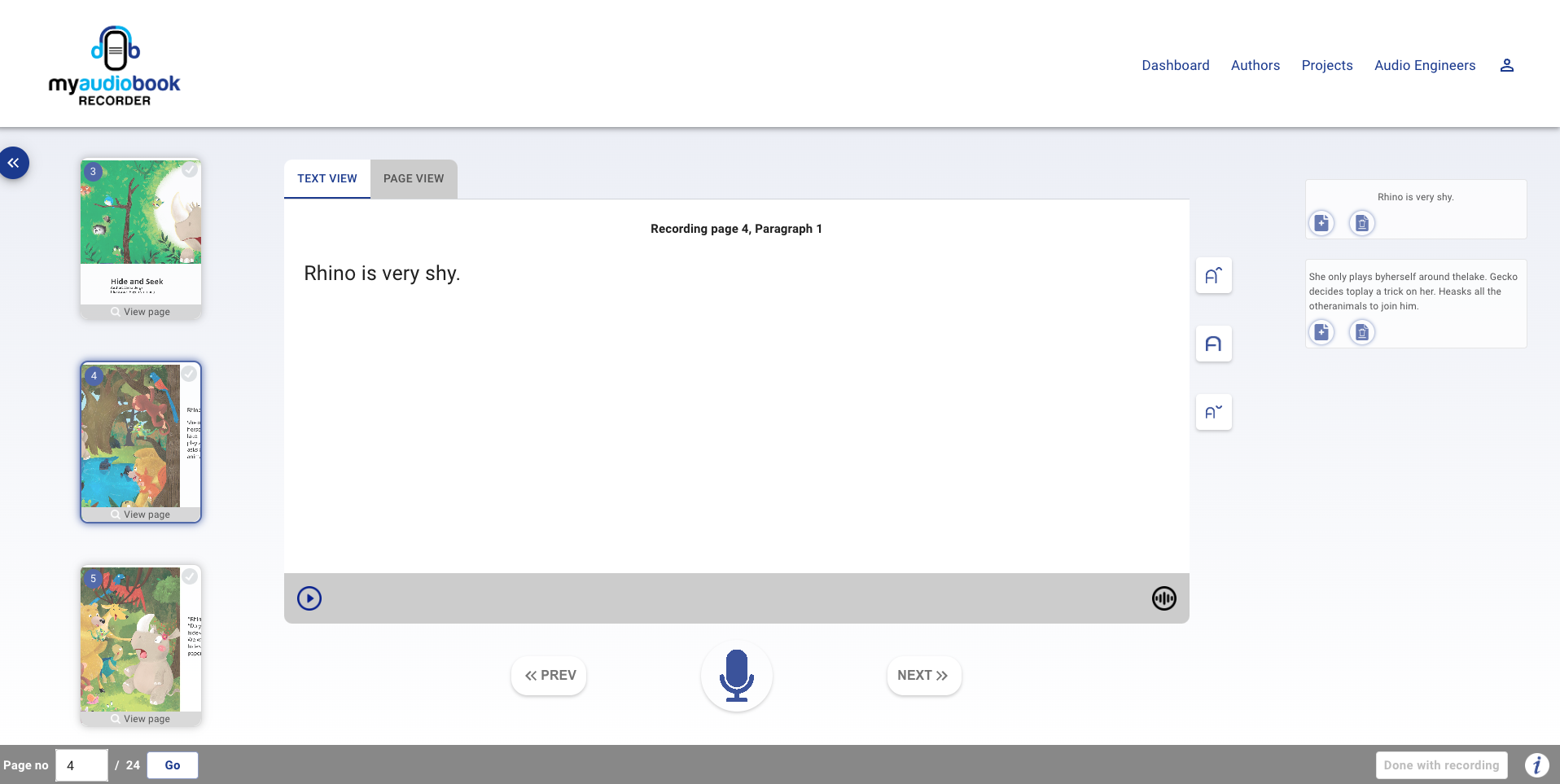
Task: Focus the page number input field
Action: 81,765
